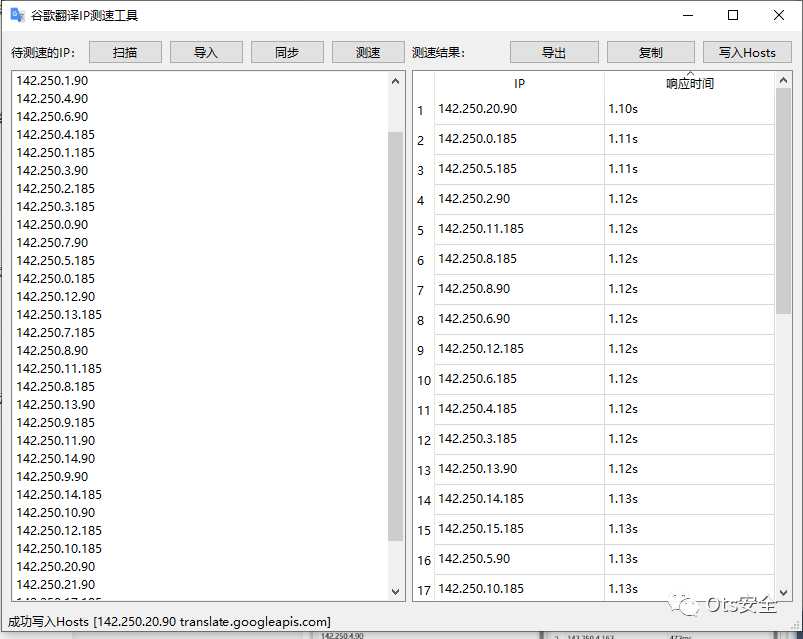Select result cell 142.250.8.185 in row 6
Image resolution: width=803 pixels, height=639 pixels.
[x=519, y=259]
